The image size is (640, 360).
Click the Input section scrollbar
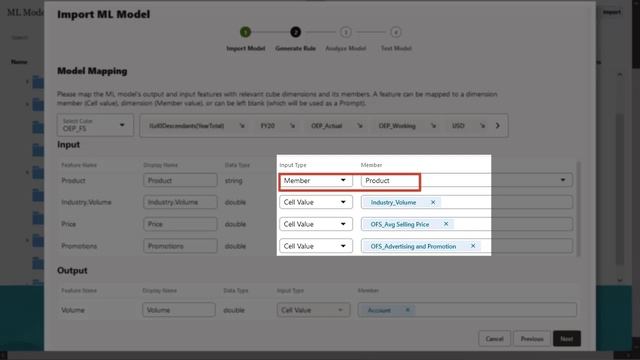578,208
